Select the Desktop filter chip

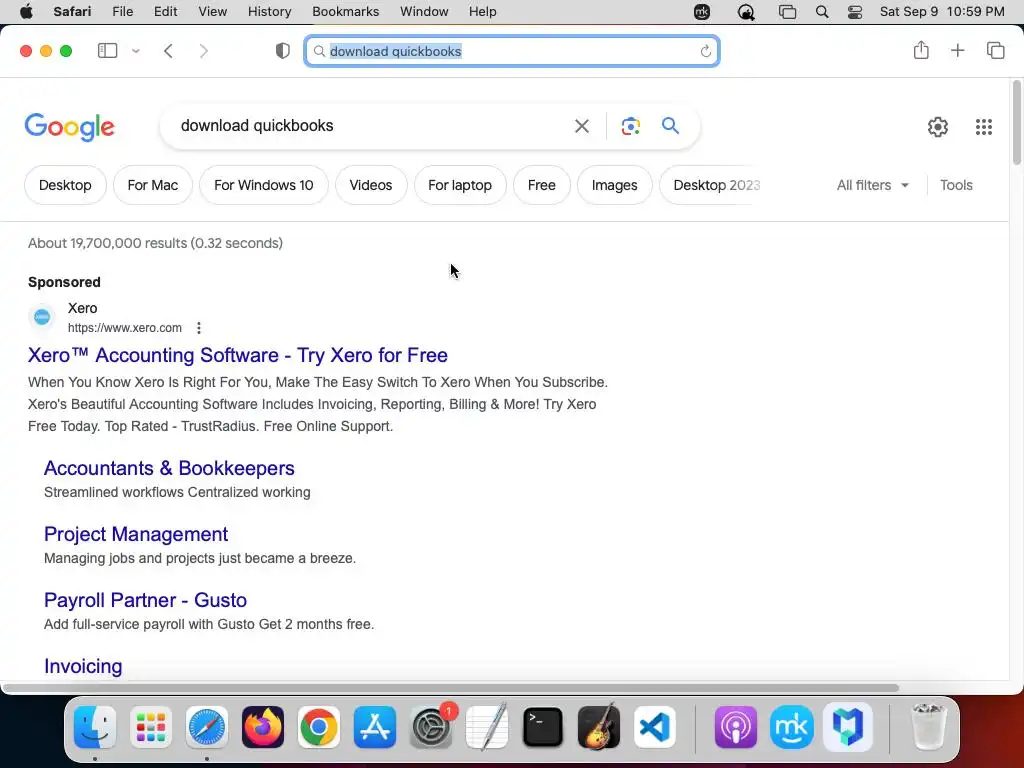[x=65, y=185]
